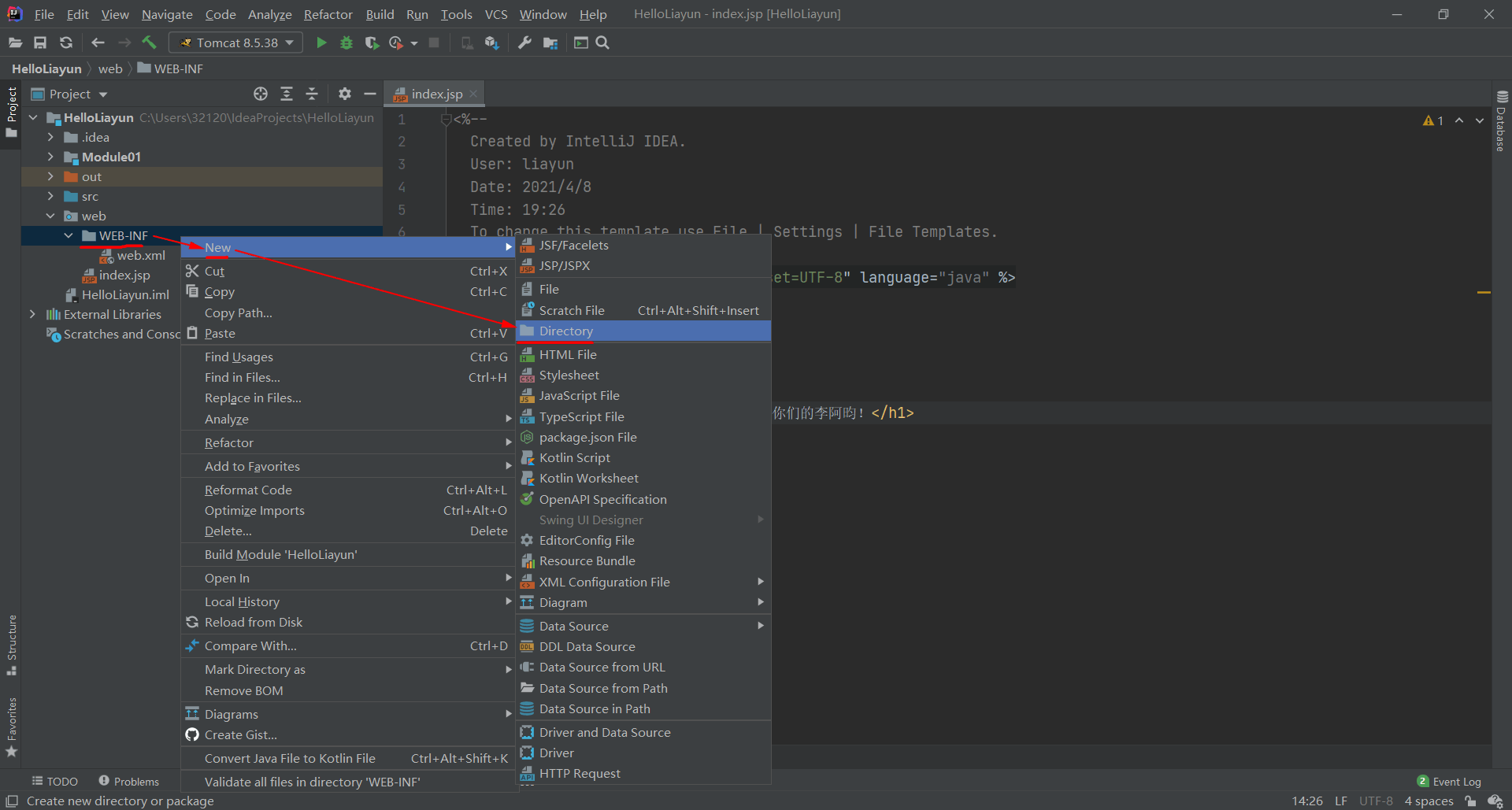Click the LF line separator widget
The height and width of the screenshot is (810, 1512).
(1340, 801)
